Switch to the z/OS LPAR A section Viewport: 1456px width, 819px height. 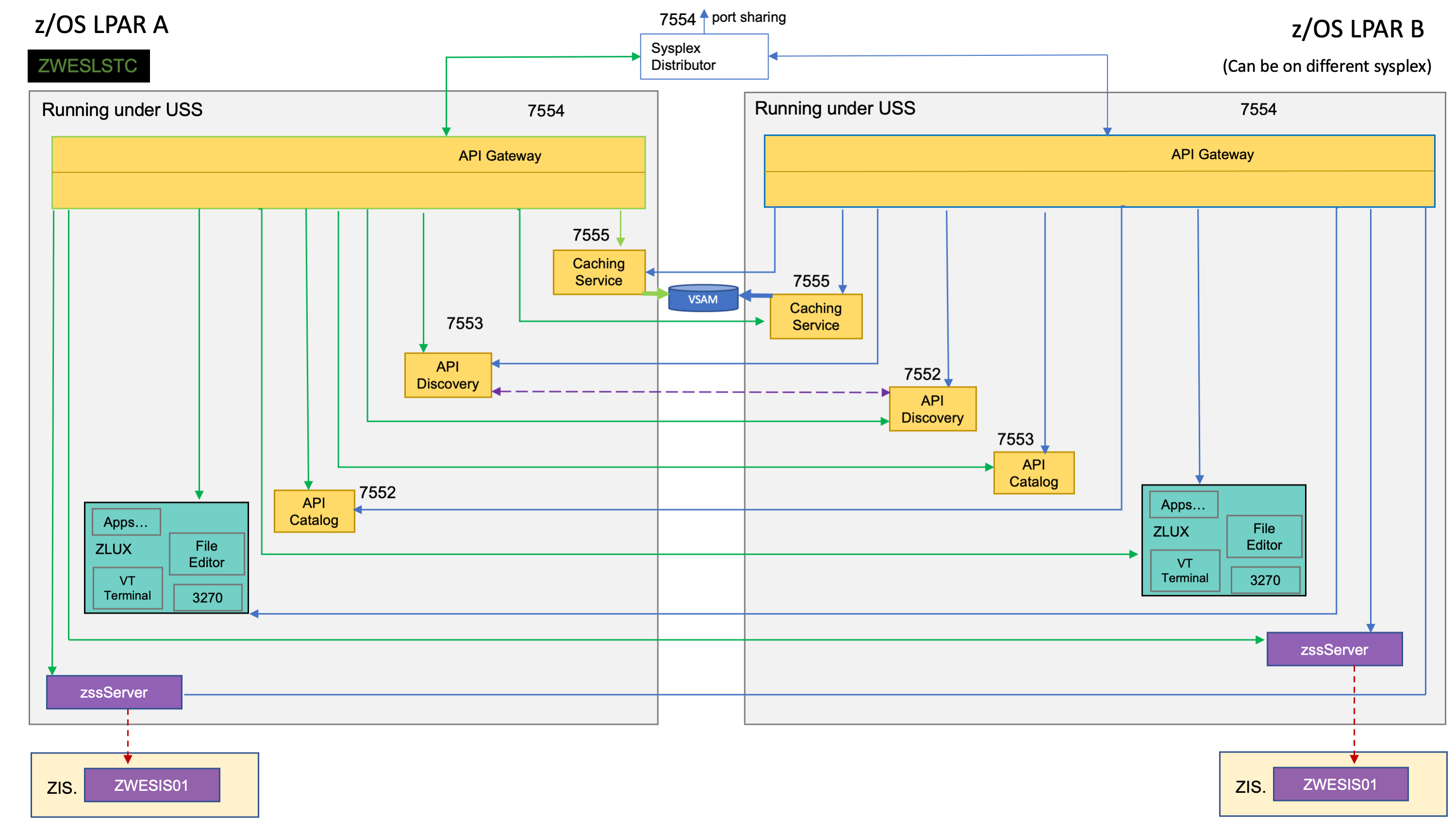(102, 24)
